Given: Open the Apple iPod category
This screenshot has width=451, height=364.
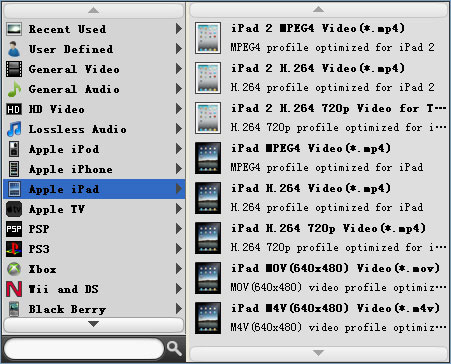Looking at the screenshot, I should 94,149.
